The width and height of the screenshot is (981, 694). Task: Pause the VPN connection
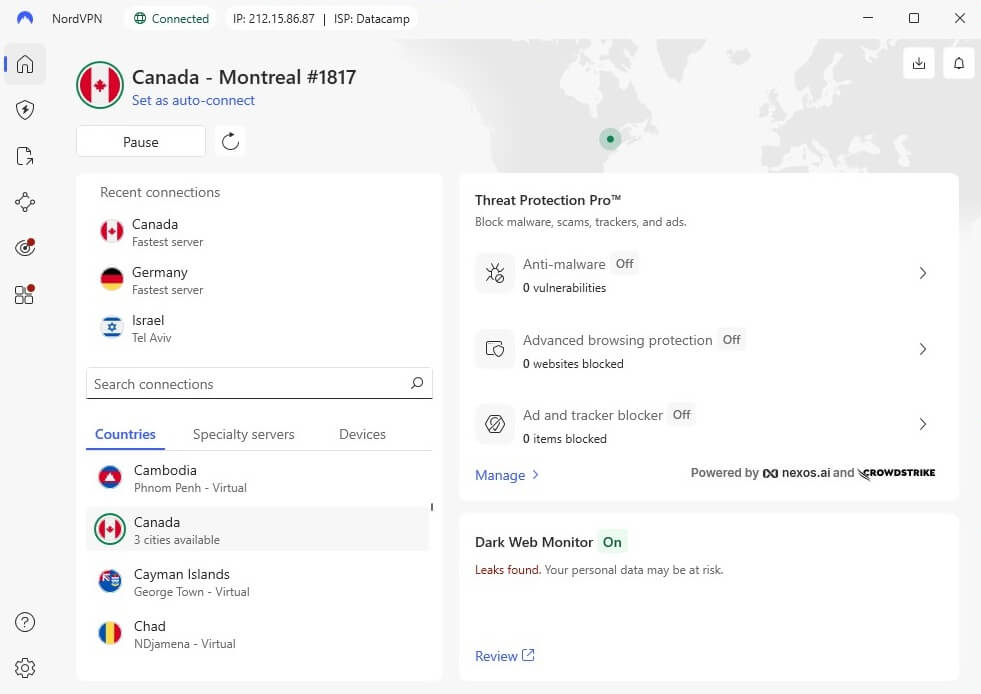tap(140, 141)
